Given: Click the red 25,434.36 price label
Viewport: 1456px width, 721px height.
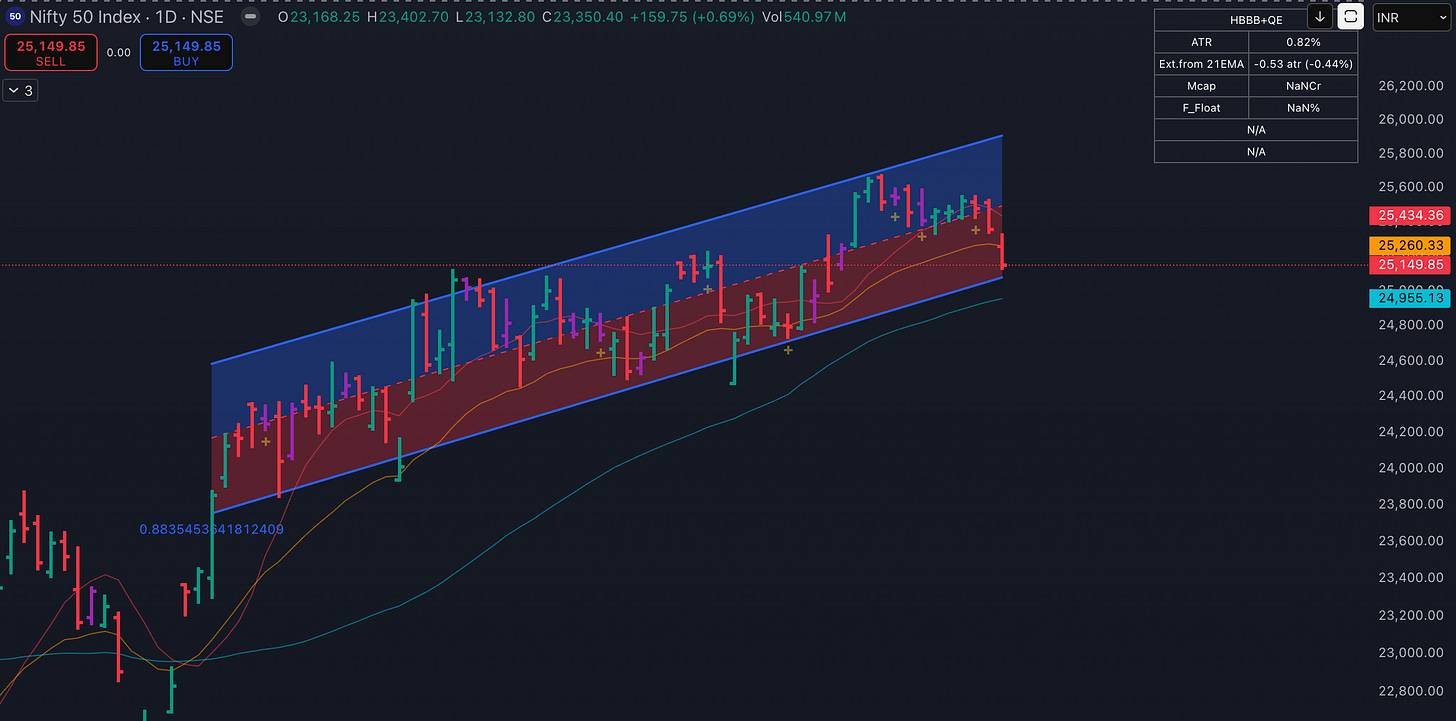Looking at the screenshot, I should (x=1410, y=215).
